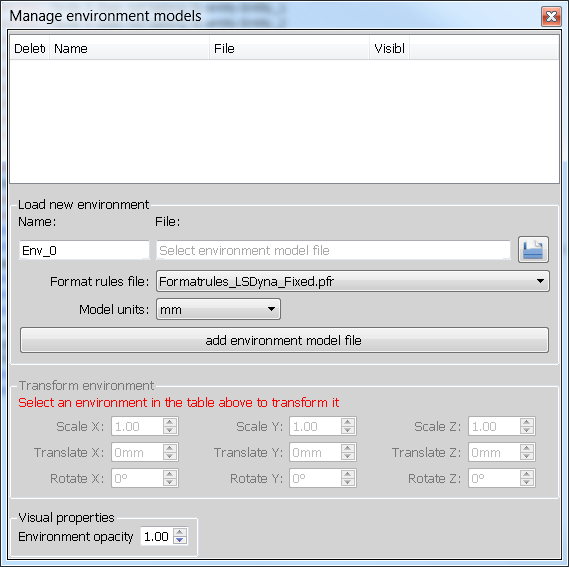569x567 pixels.
Task: Decrease Scale Y with down arrow
Action: [x=348, y=431]
